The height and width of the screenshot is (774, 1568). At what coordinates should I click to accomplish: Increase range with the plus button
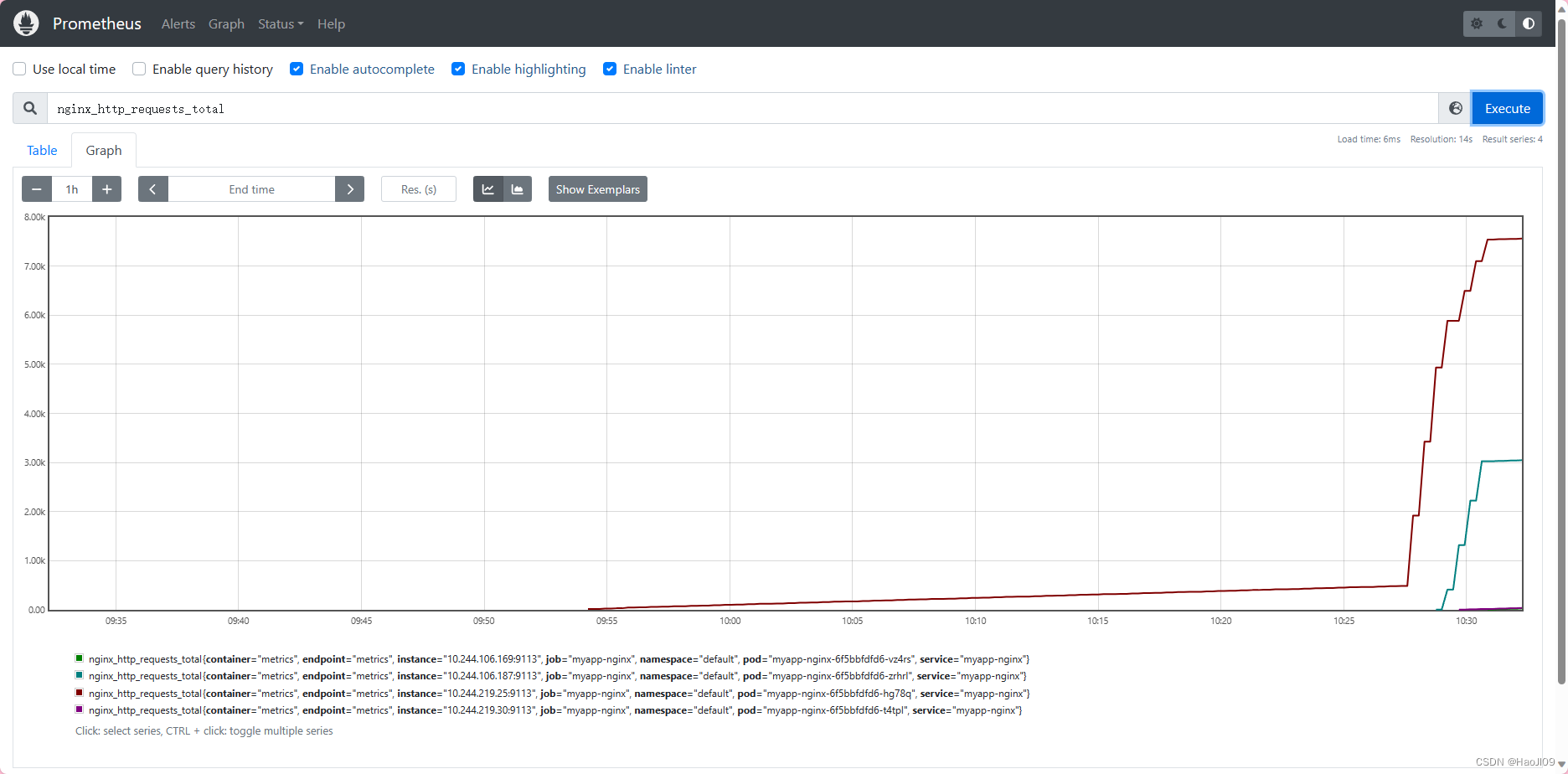pos(106,189)
